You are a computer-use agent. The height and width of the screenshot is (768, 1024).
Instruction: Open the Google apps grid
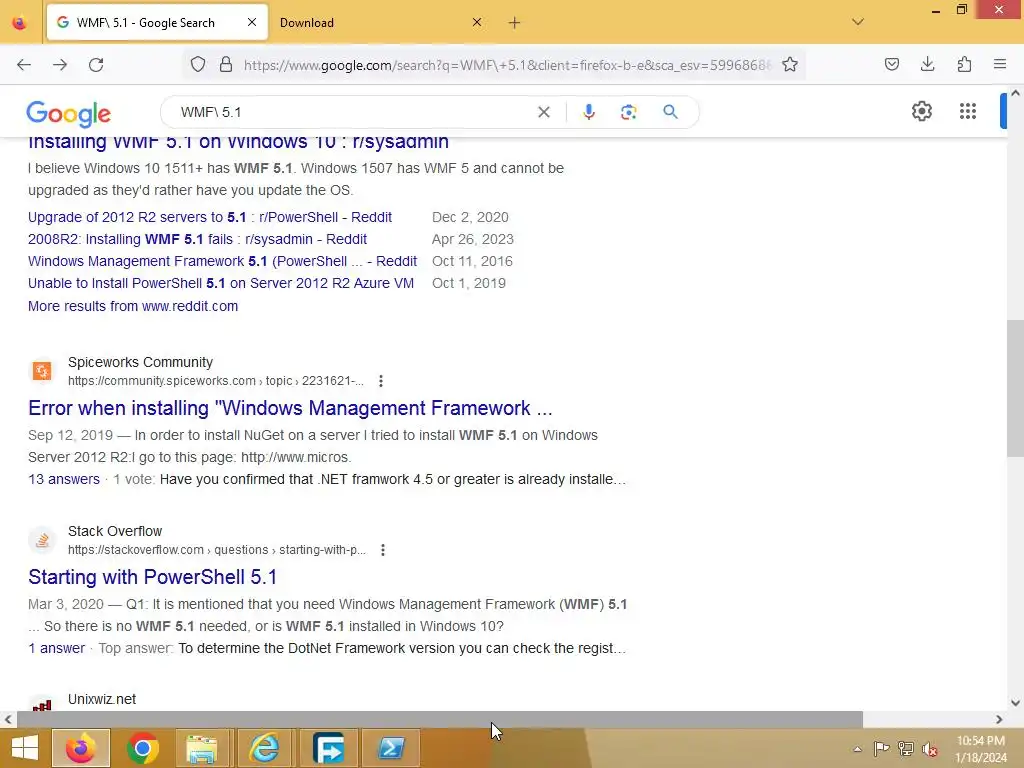tap(968, 112)
